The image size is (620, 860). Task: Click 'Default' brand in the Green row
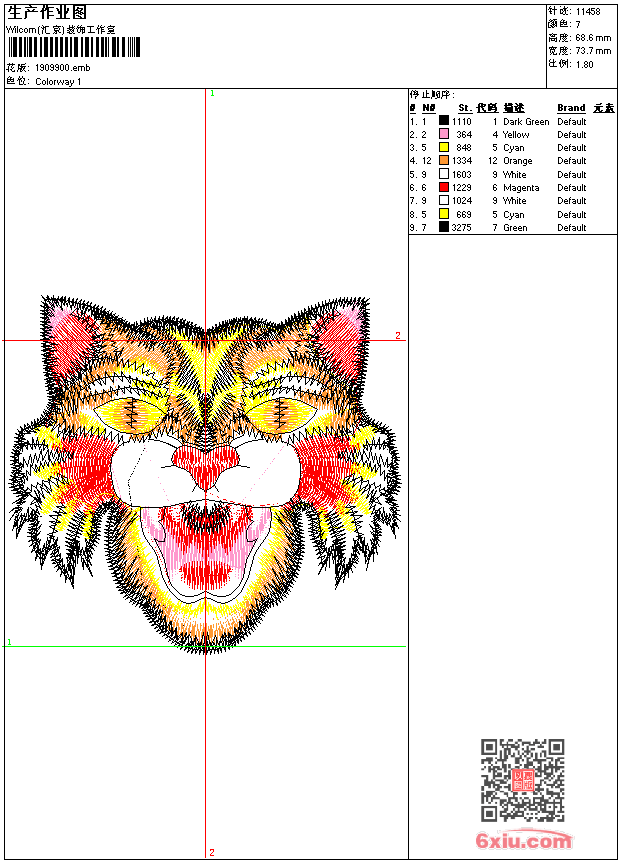[x=572, y=228]
